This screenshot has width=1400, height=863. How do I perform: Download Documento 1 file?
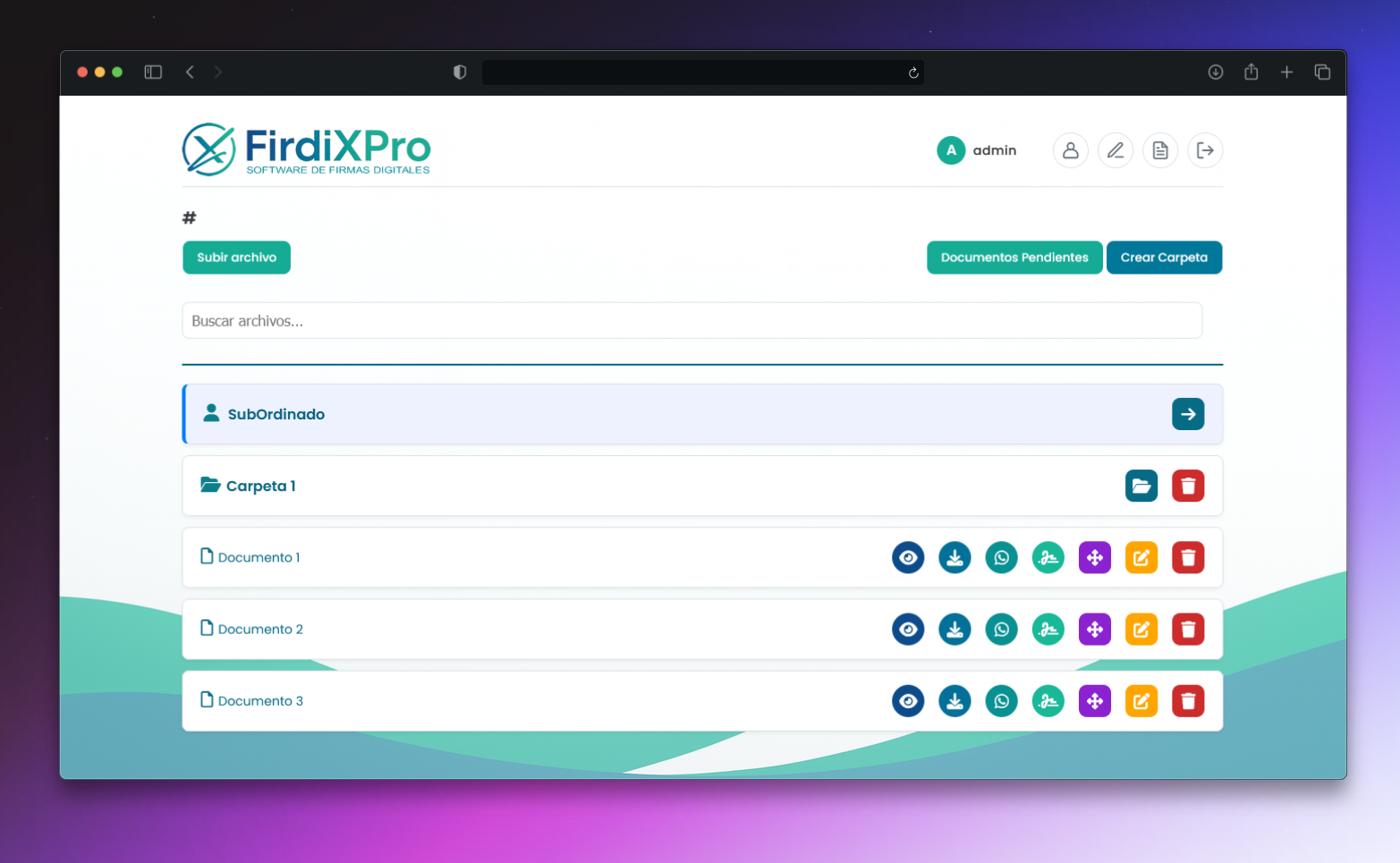coord(955,558)
